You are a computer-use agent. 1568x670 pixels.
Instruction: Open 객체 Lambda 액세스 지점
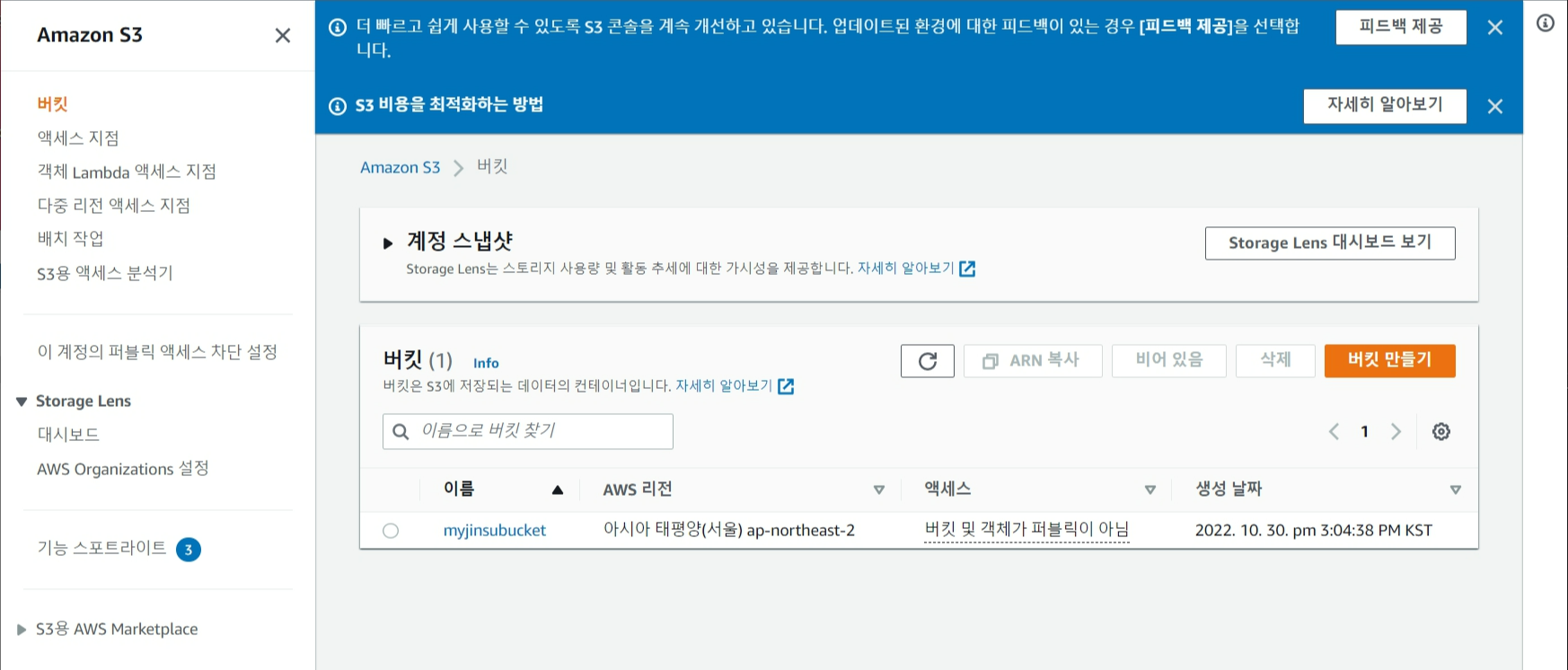click(127, 172)
